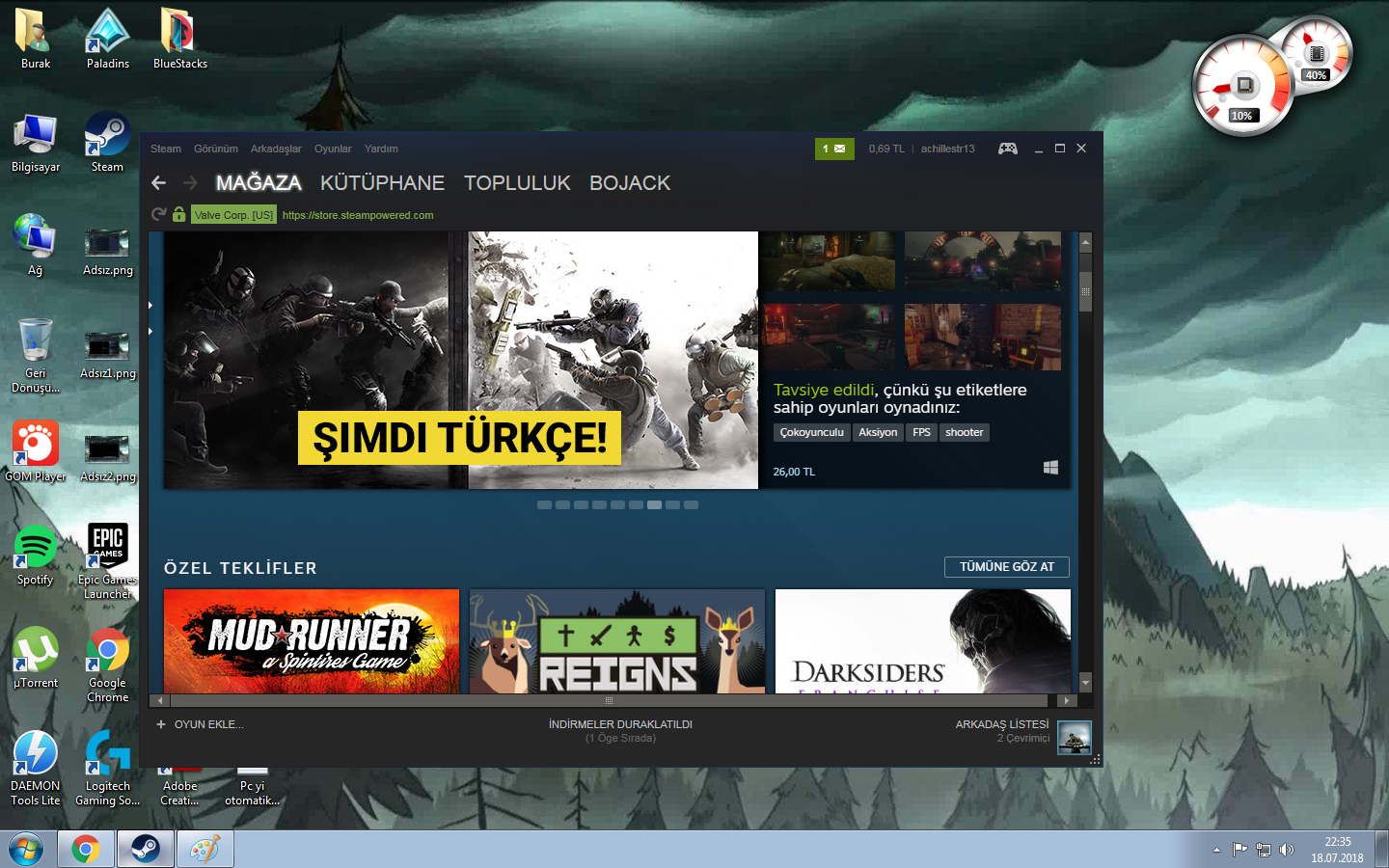Click the horizontal scrollbar right arrow

[1066, 700]
